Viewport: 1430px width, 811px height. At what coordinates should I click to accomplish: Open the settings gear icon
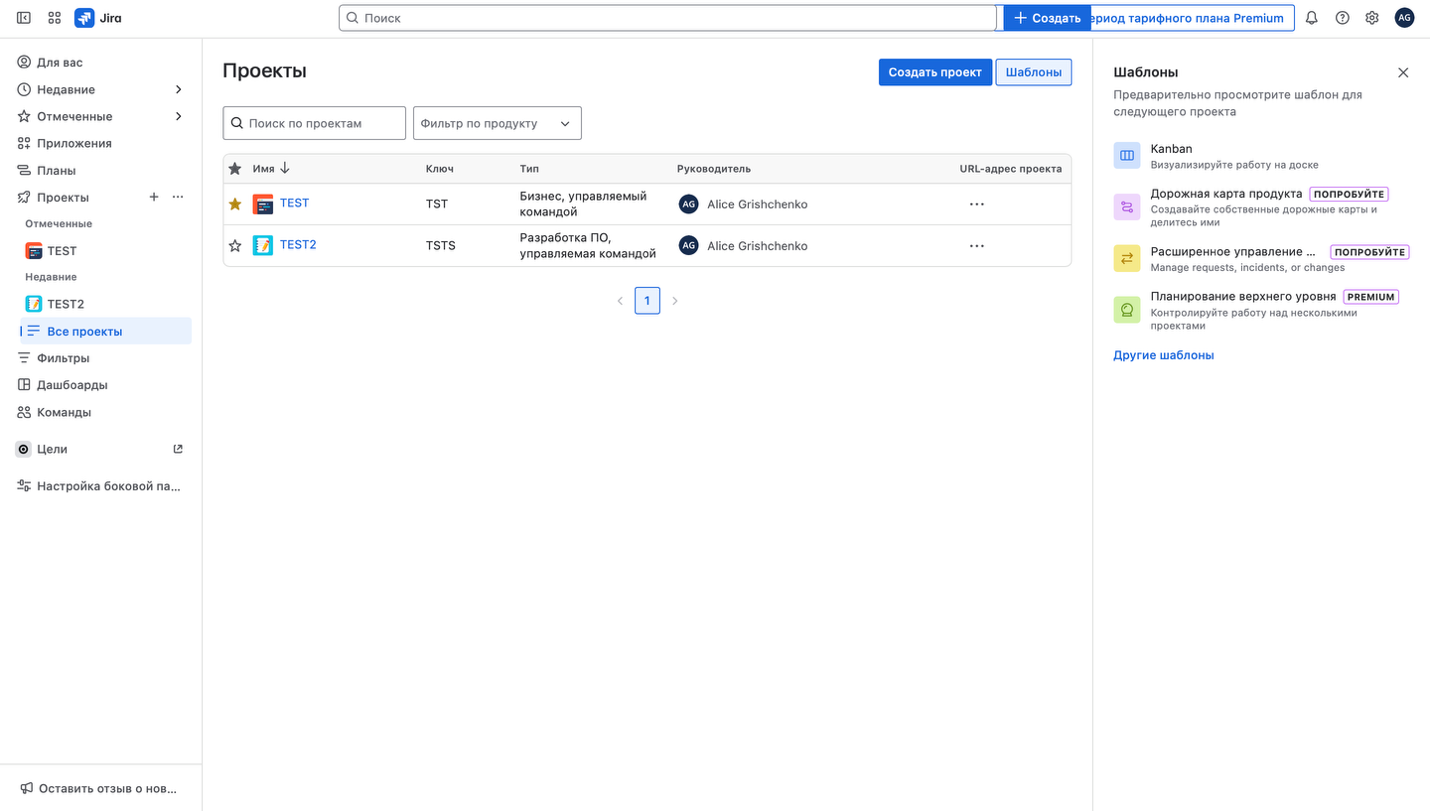click(1372, 18)
